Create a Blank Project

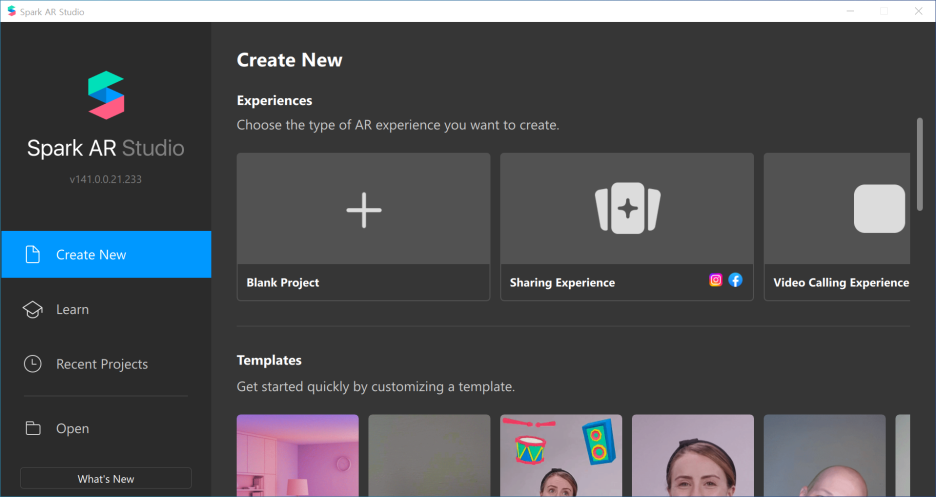click(364, 227)
